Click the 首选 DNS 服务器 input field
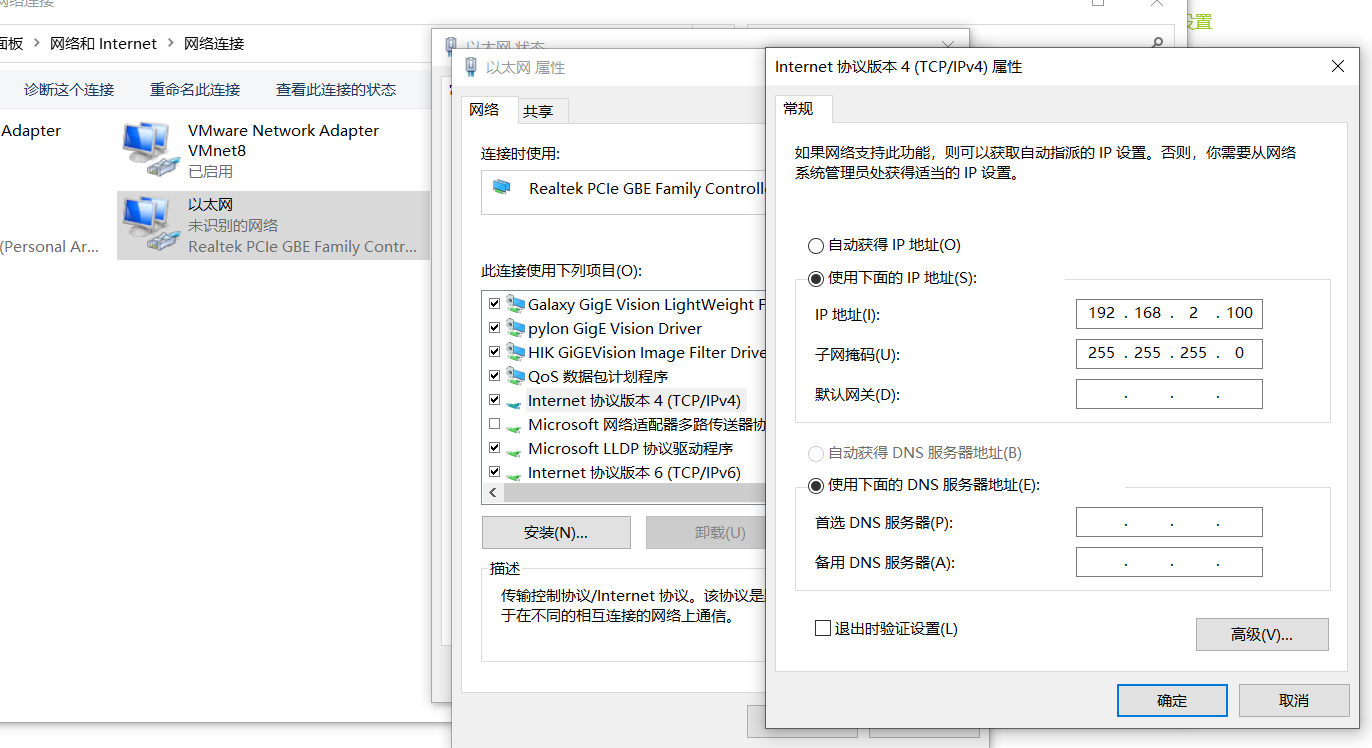The height and width of the screenshot is (748, 1372). coord(1169,522)
